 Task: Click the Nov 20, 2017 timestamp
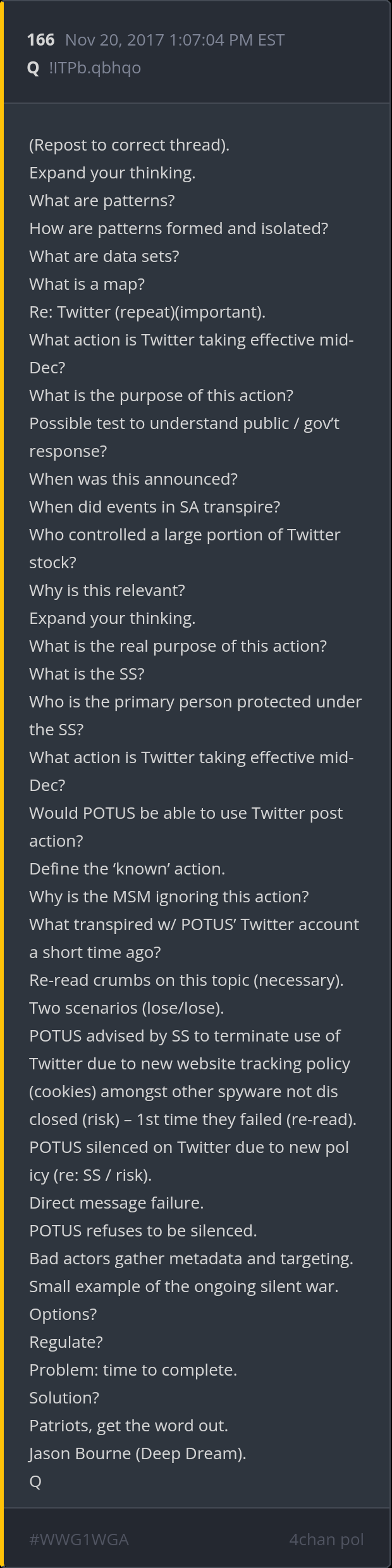coord(175,40)
